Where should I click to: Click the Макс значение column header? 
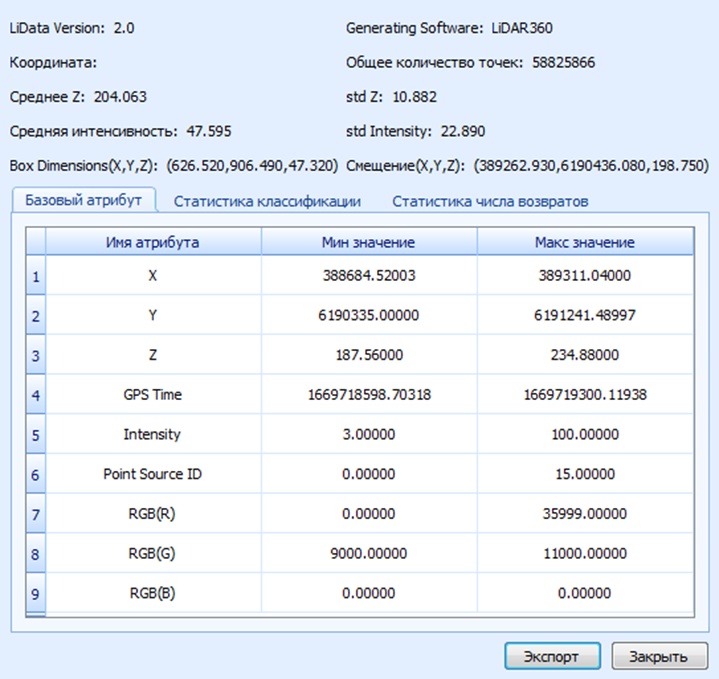(x=585, y=242)
